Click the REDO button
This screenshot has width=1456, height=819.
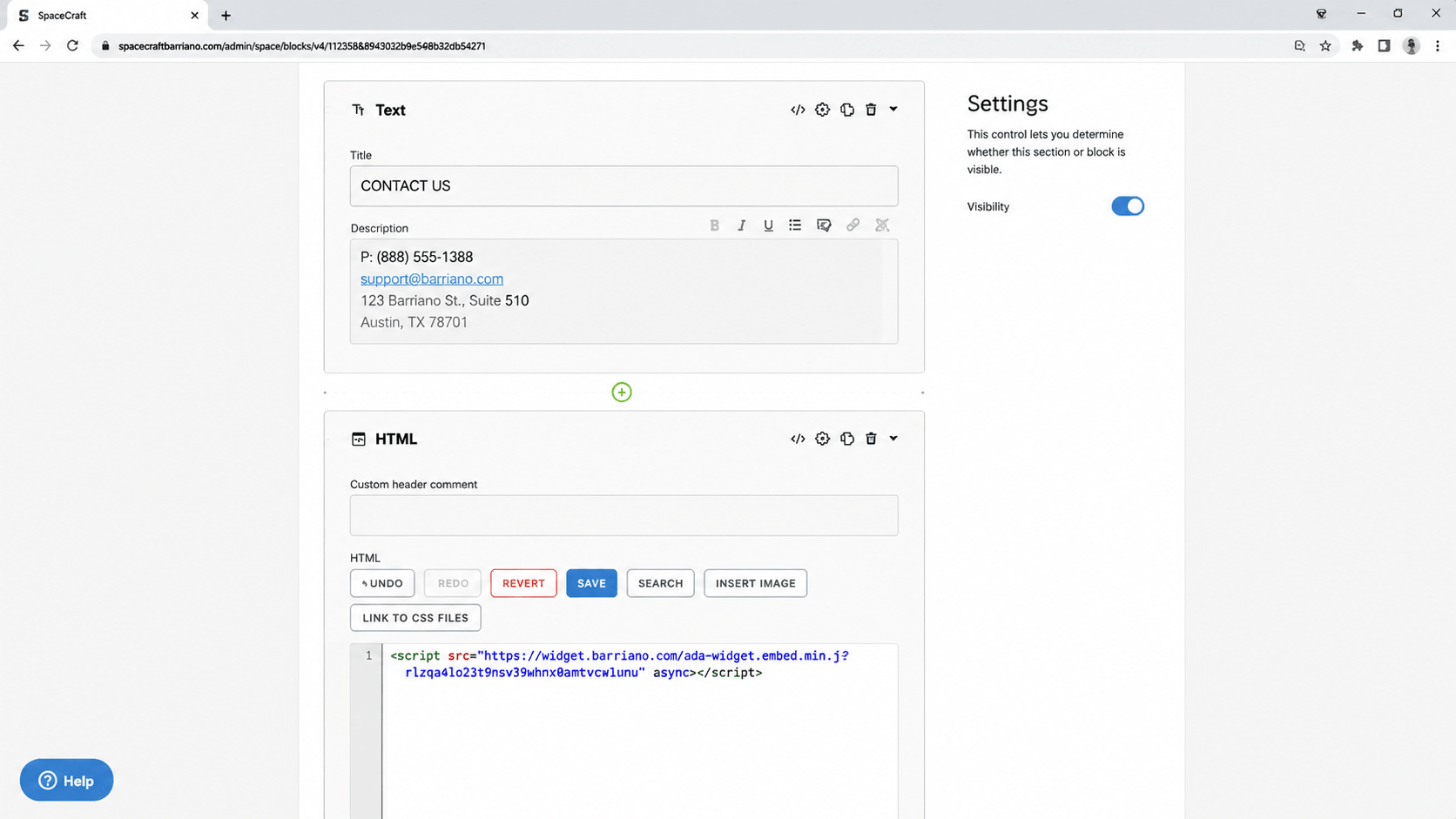tap(453, 583)
